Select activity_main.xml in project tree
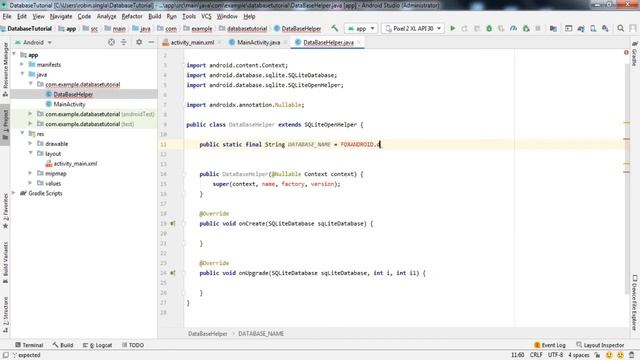The image size is (640, 360). click(75, 163)
